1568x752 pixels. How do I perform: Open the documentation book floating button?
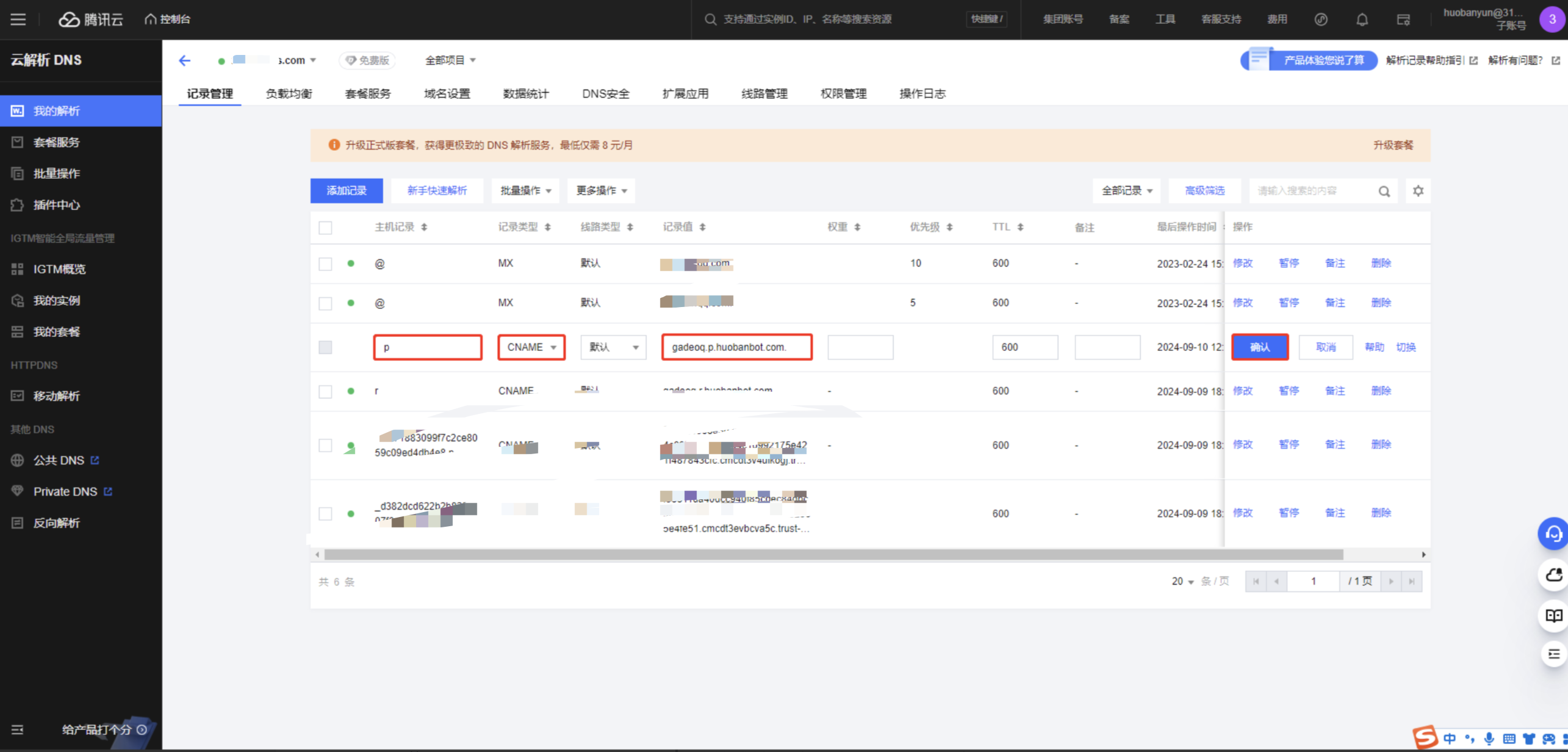[1553, 615]
